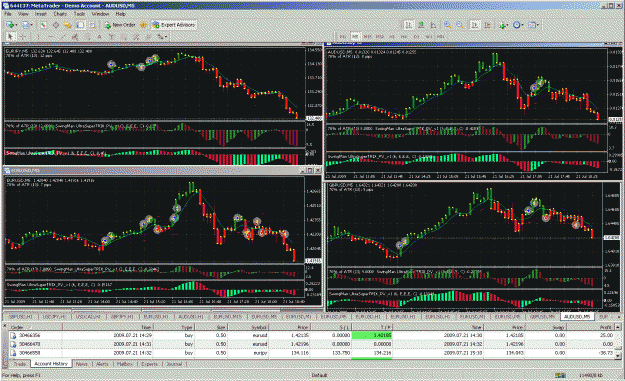Click the green T/P cell 1.42185

371,336
